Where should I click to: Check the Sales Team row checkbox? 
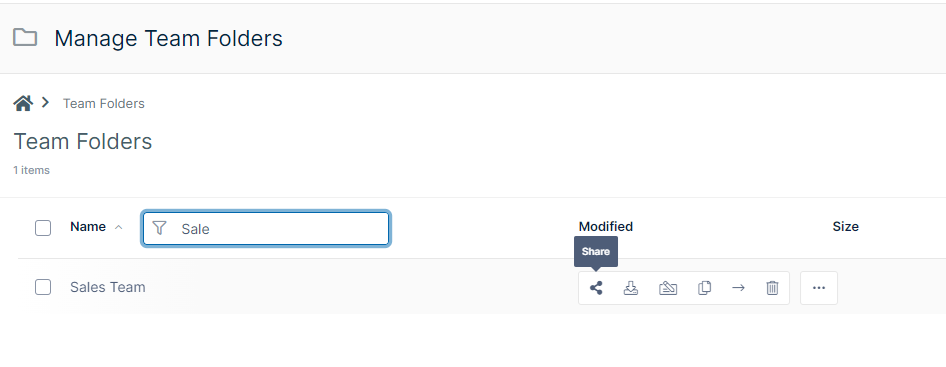[x=43, y=287]
